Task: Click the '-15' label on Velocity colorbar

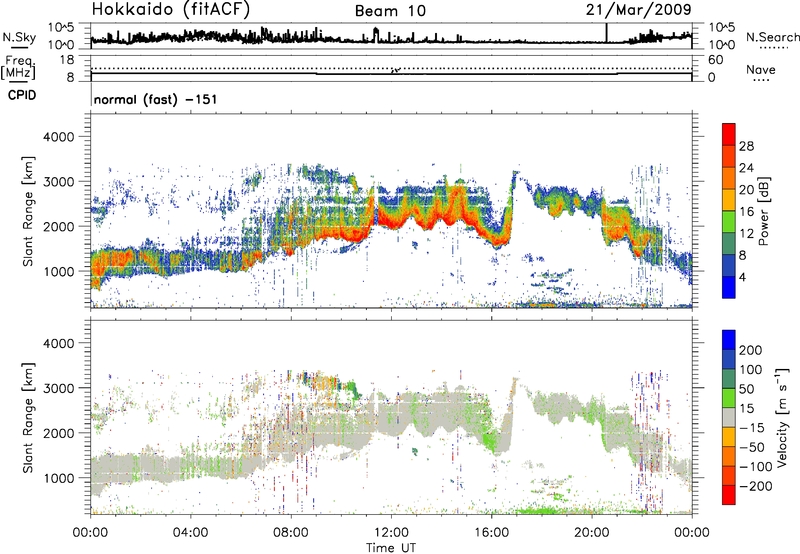Action: pos(752,428)
